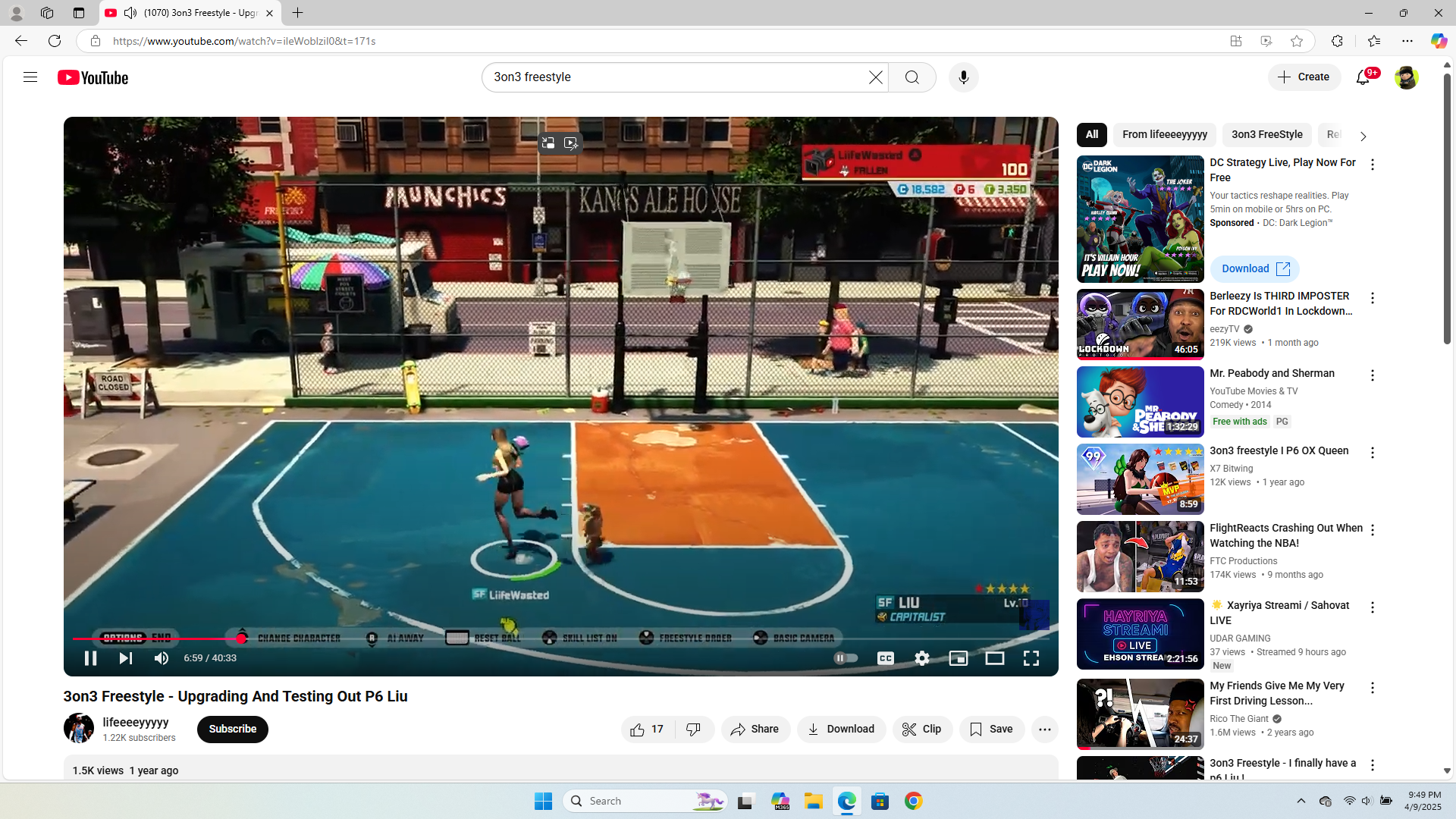Click the Share button
The image size is (1456, 819).
click(x=755, y=730)
